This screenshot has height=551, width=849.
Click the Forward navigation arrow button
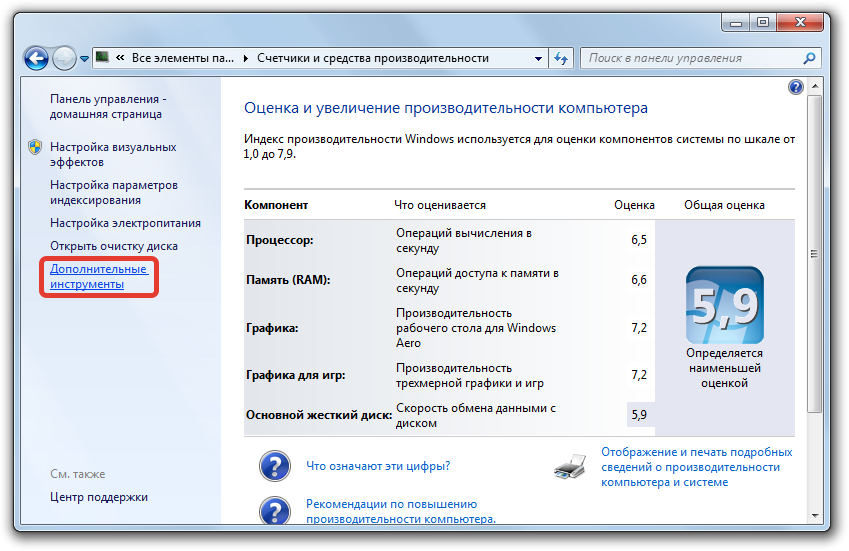[65, 58]
